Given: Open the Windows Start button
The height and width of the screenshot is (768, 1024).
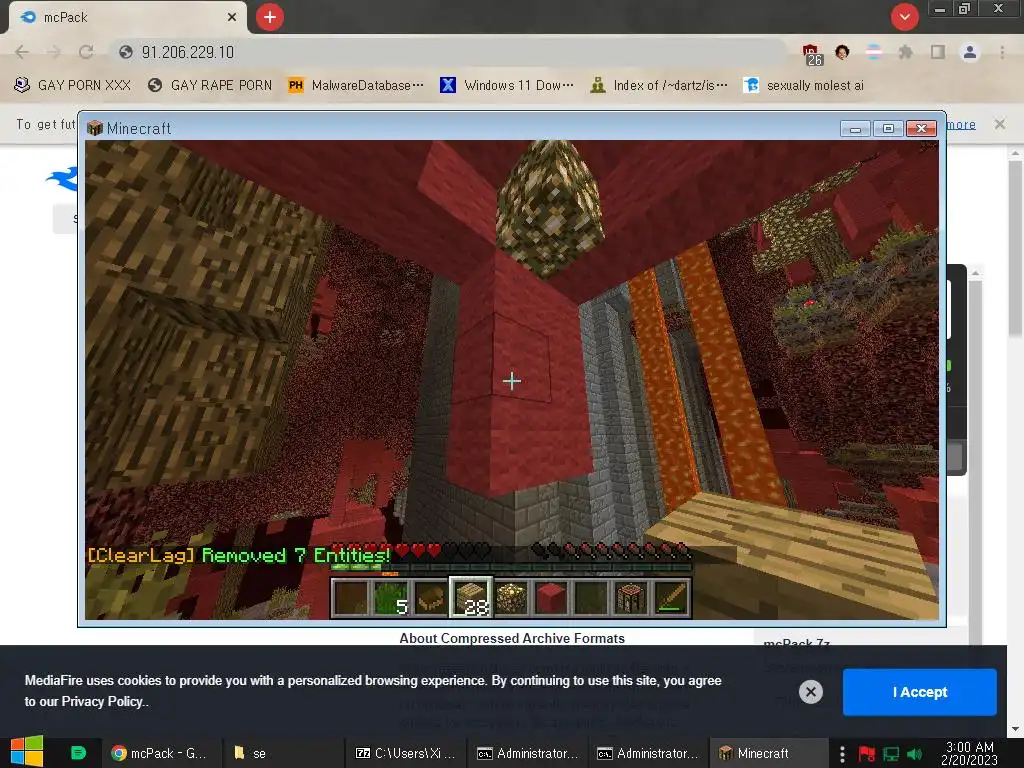Looking at the screenshot, I should point(27,752).
